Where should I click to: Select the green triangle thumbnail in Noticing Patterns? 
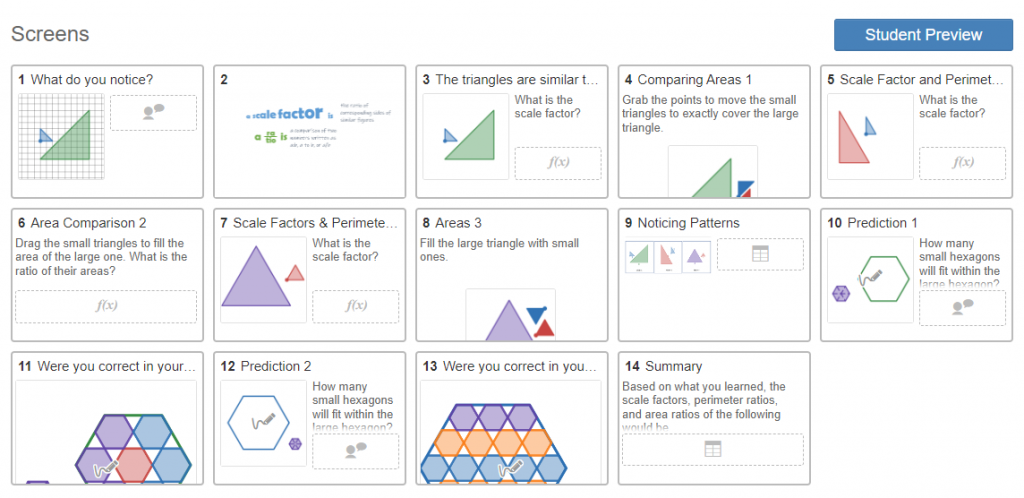tap(639, 257)
